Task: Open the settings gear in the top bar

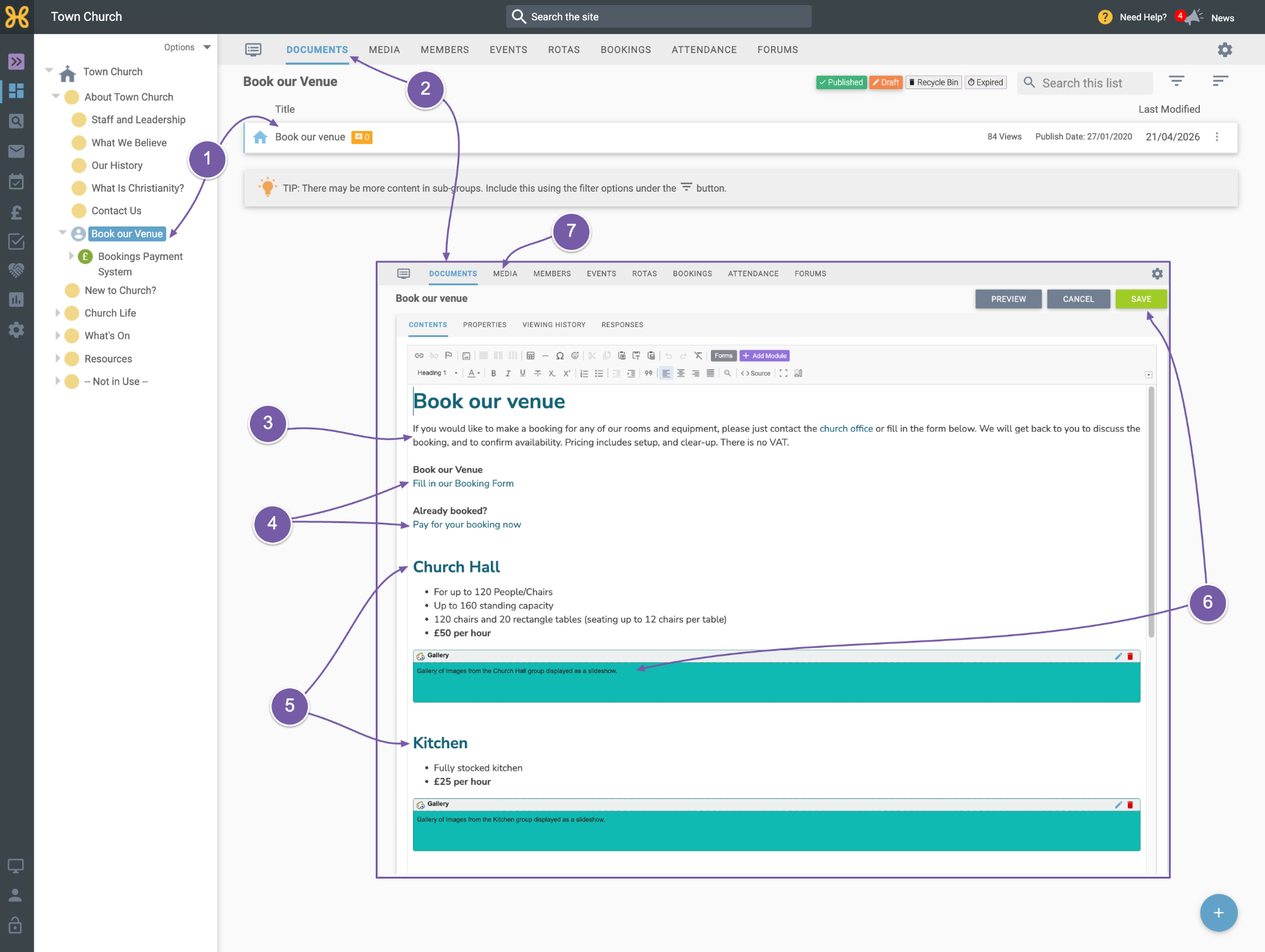Action: (x=1225, y=50)
